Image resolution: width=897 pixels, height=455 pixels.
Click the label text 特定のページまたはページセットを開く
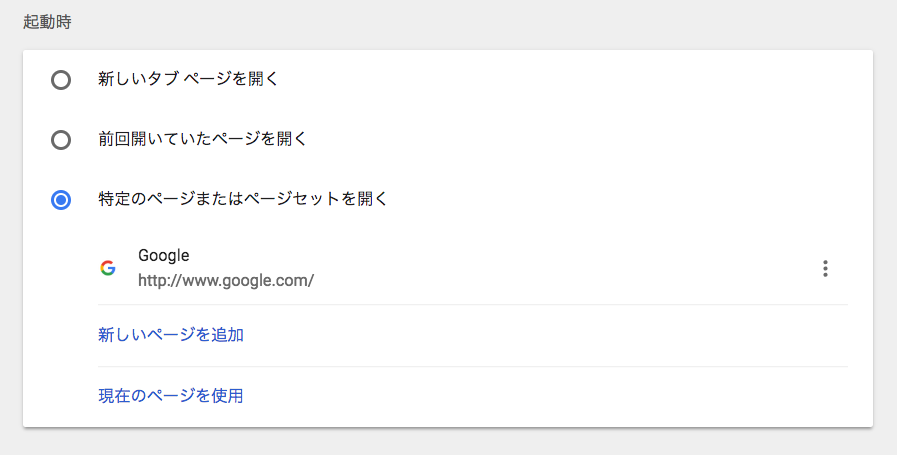tap(243, 199)
